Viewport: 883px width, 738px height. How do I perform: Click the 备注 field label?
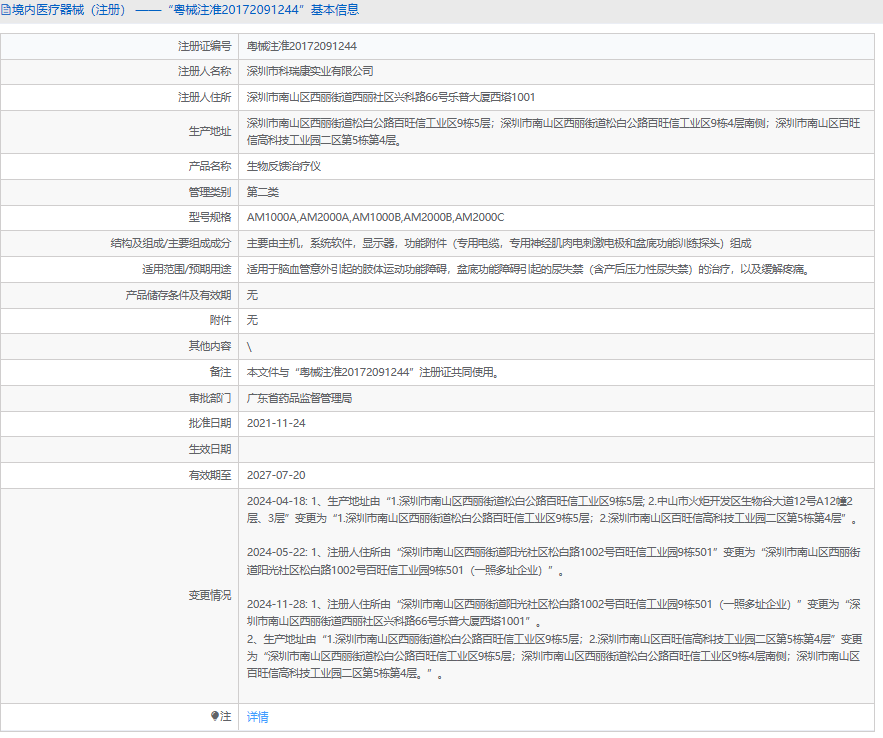(x=220, y=372)
